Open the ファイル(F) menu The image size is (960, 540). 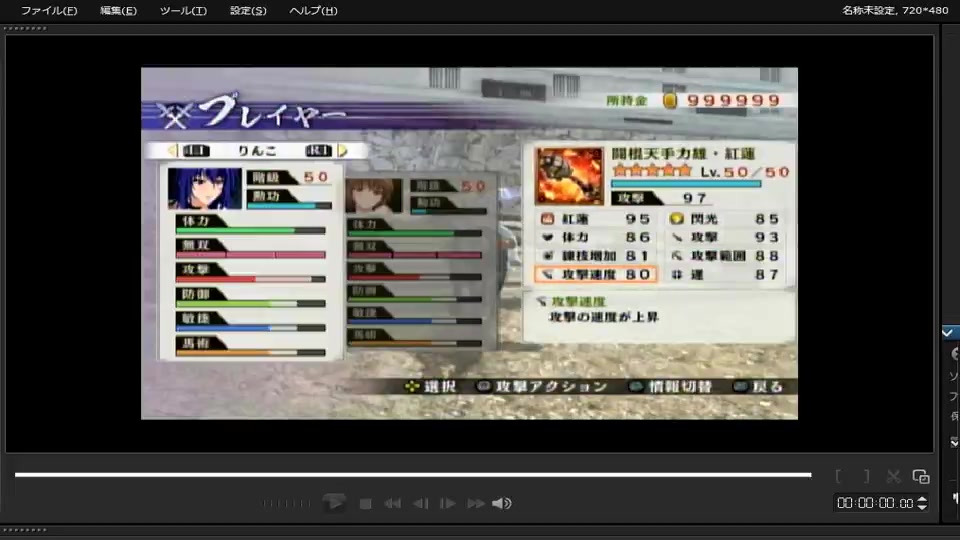click(x=49, y=10)
